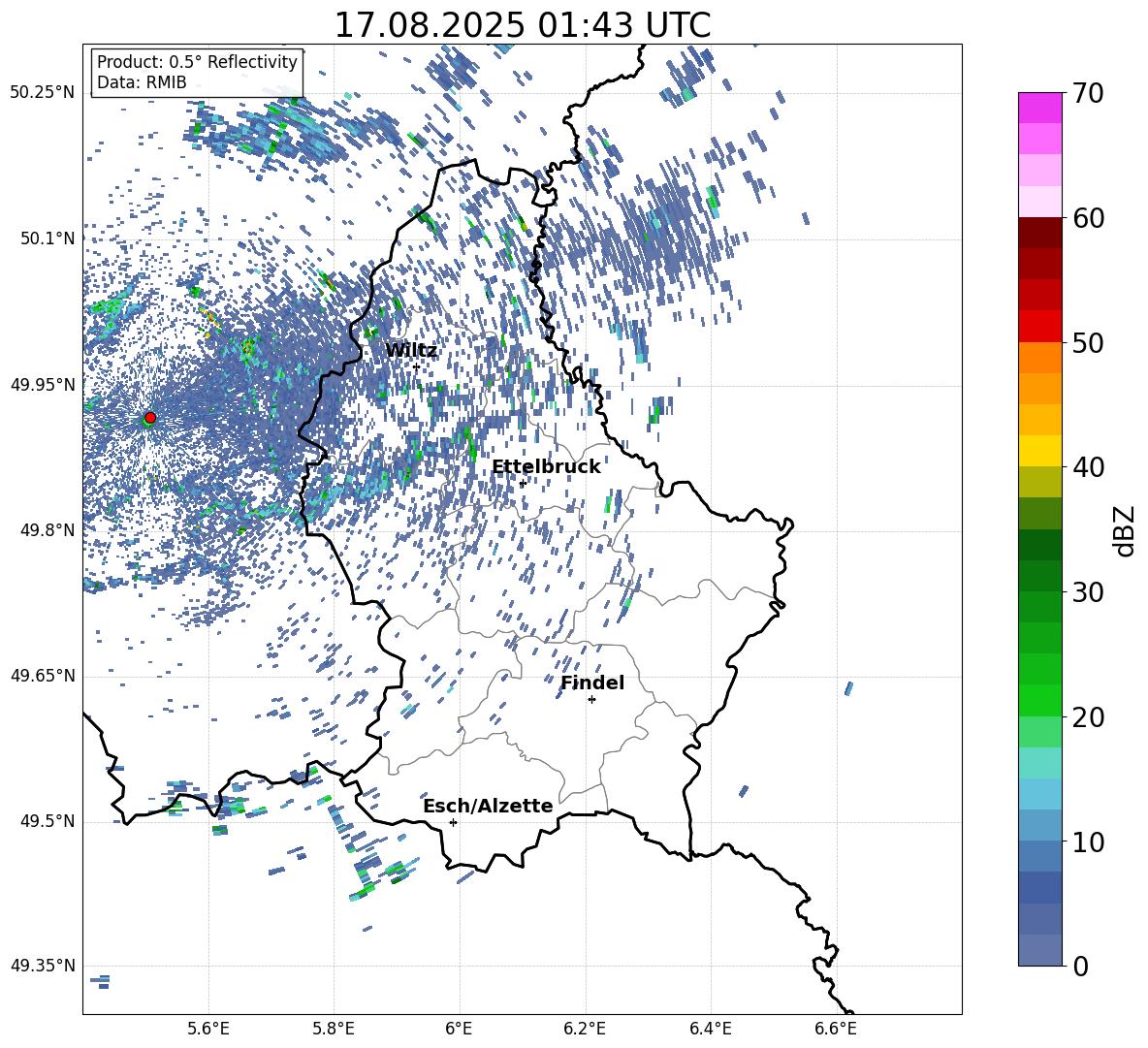Screen dimensions: 1148x1048
Task: Click the 6°E longitude tick label
Action: coord(459,1029)
